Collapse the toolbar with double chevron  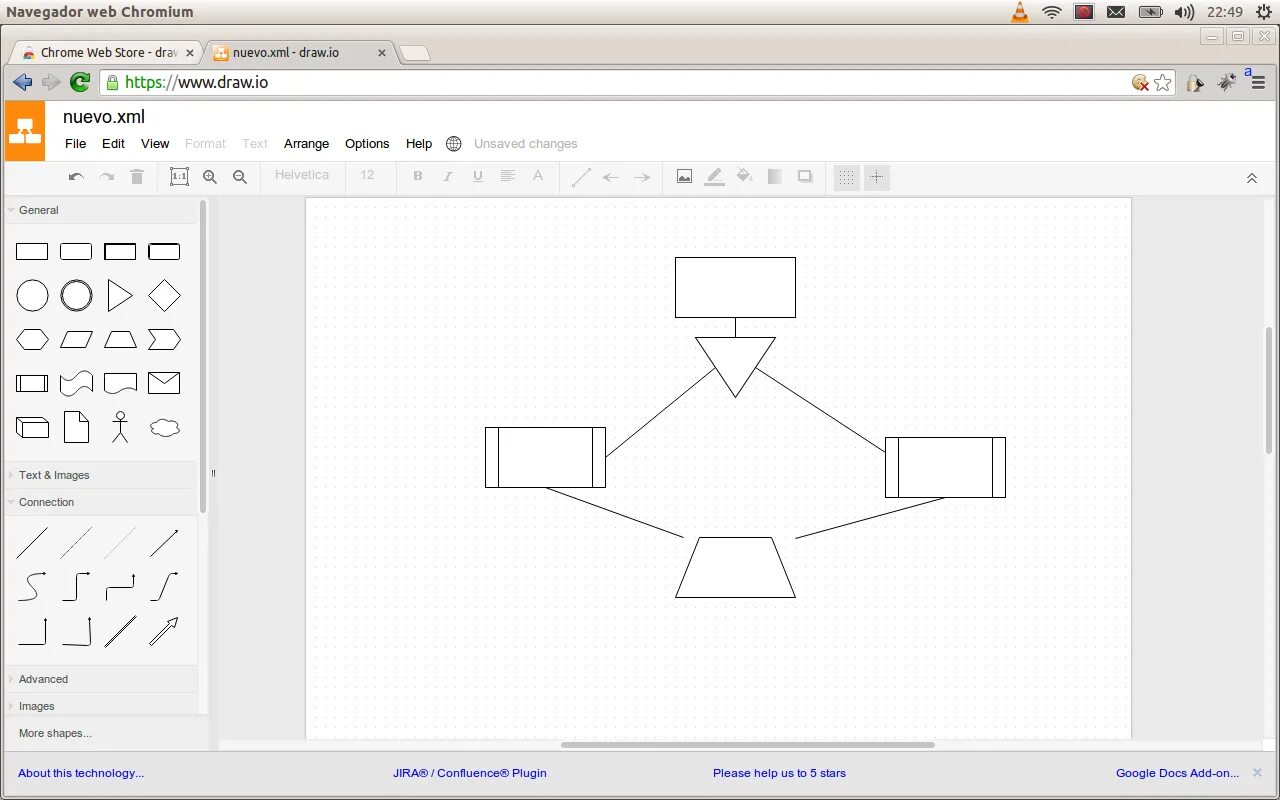1251,178
